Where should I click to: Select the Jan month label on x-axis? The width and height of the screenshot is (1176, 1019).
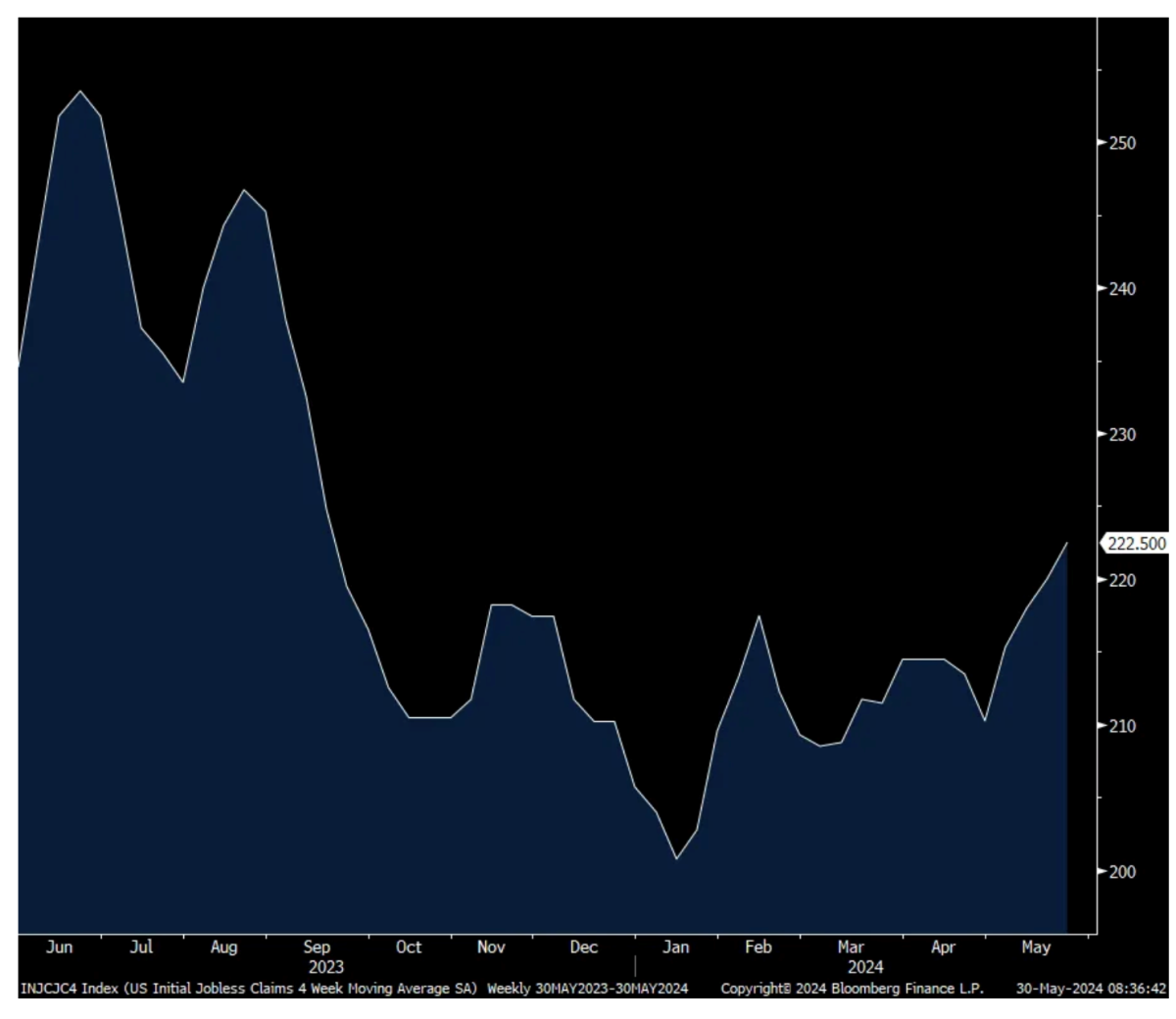click(675, 947)
